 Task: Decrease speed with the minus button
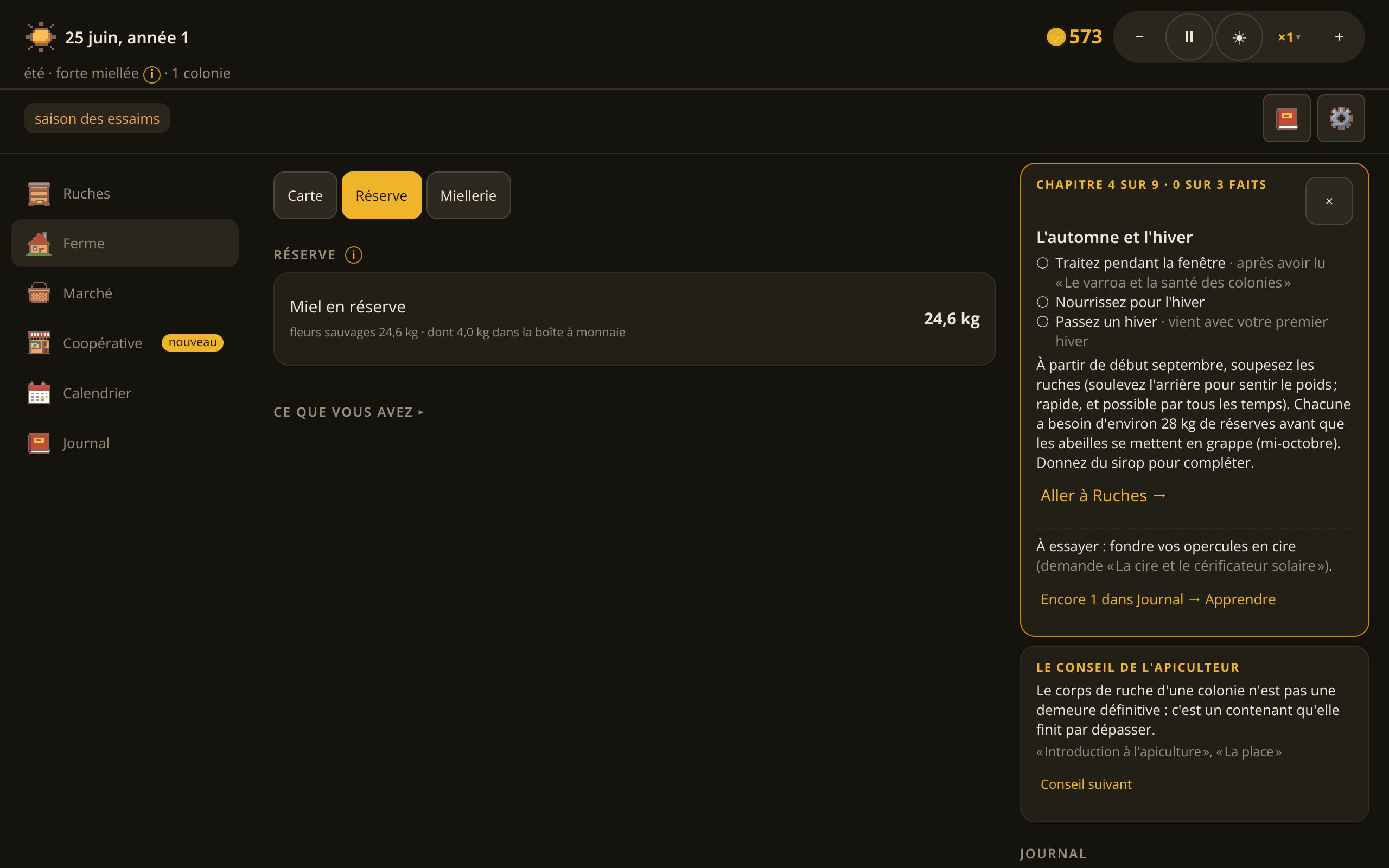coord(1139,37)
